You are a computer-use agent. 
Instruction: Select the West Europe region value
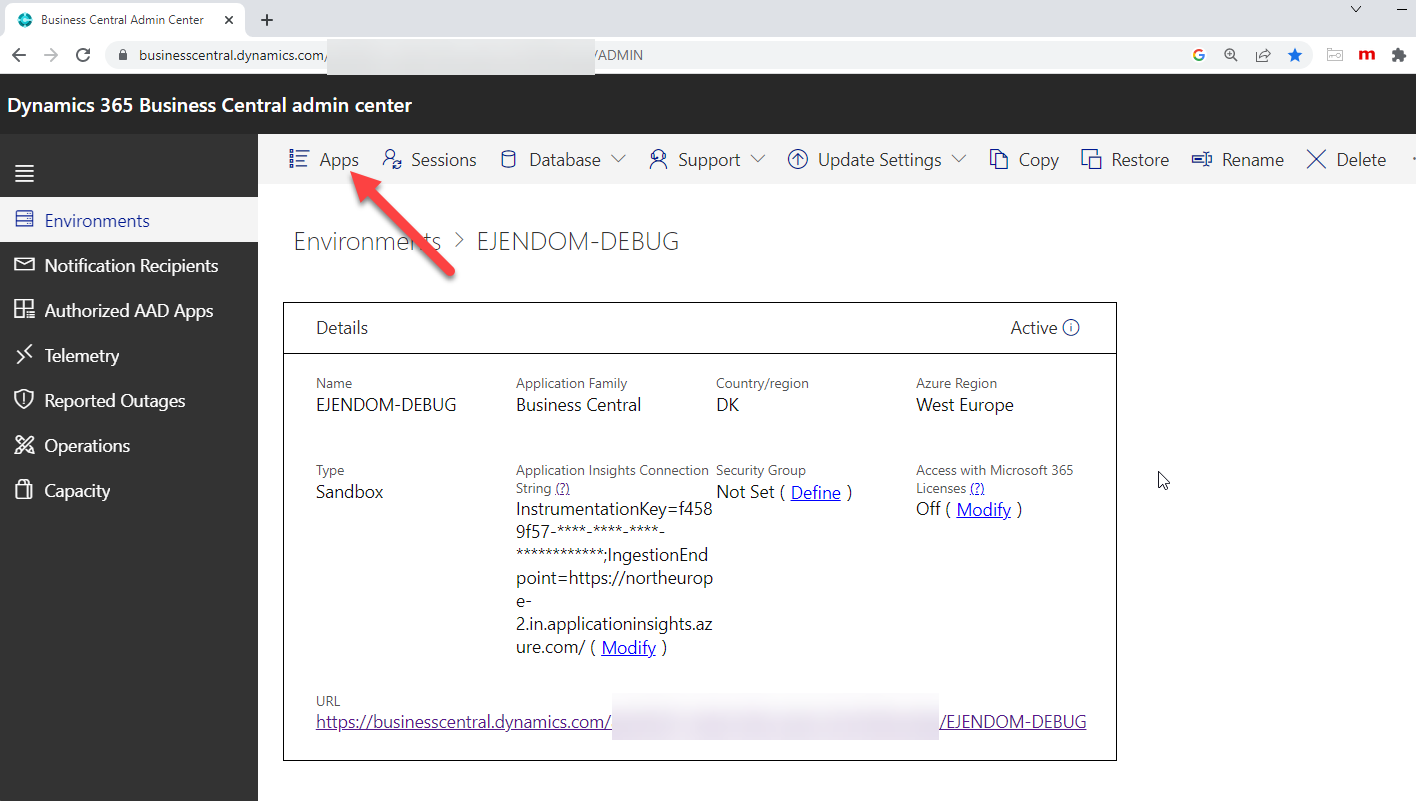coord(965,405)
